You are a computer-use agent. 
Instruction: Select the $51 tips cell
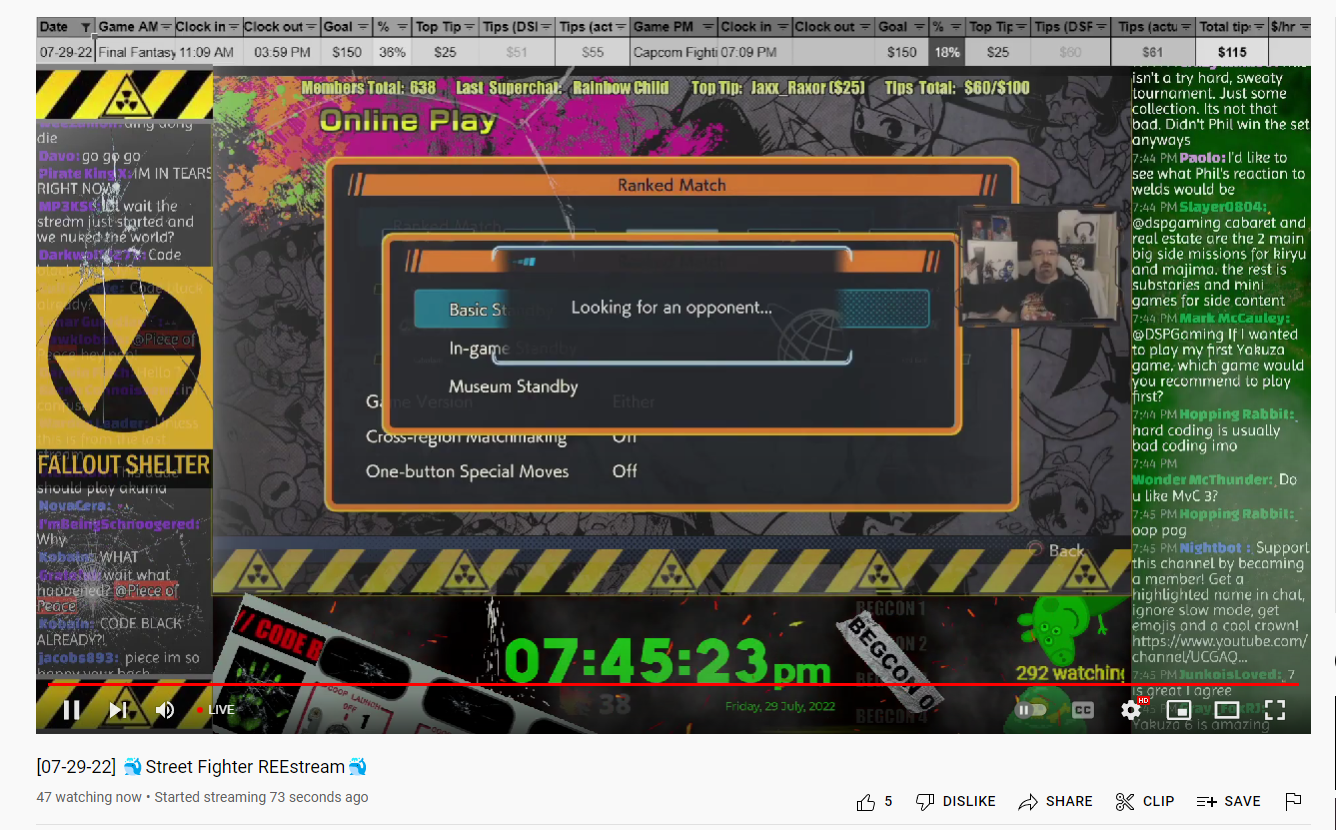[x=517, y=52]
